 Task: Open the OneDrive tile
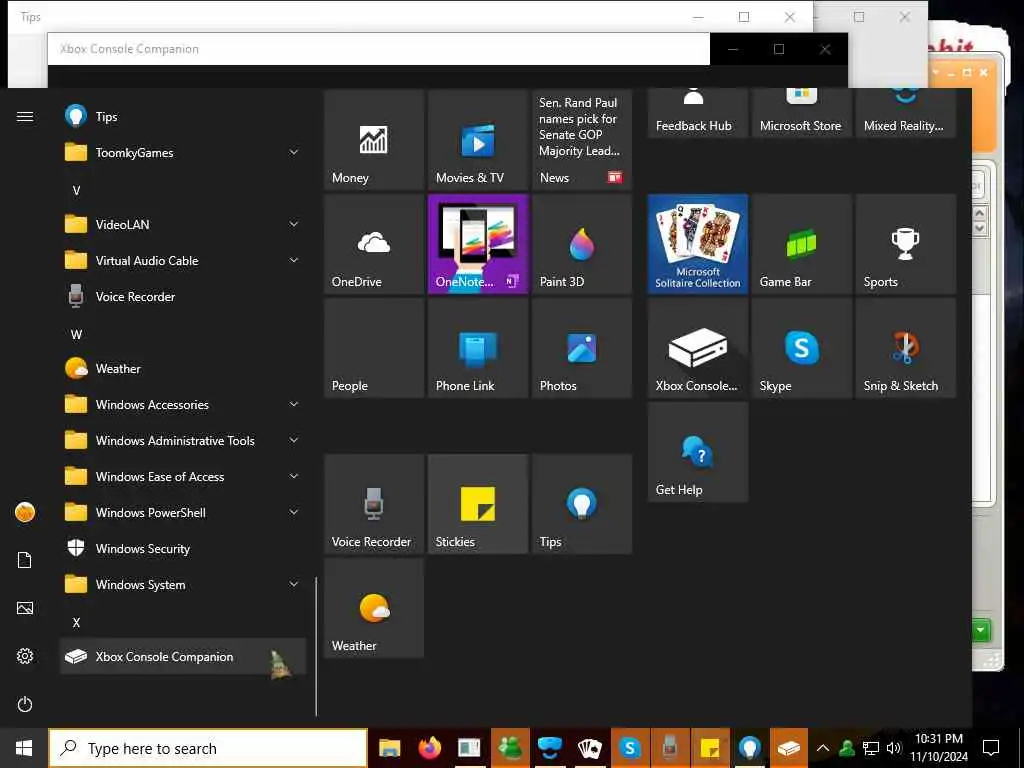tap(374, 244)
